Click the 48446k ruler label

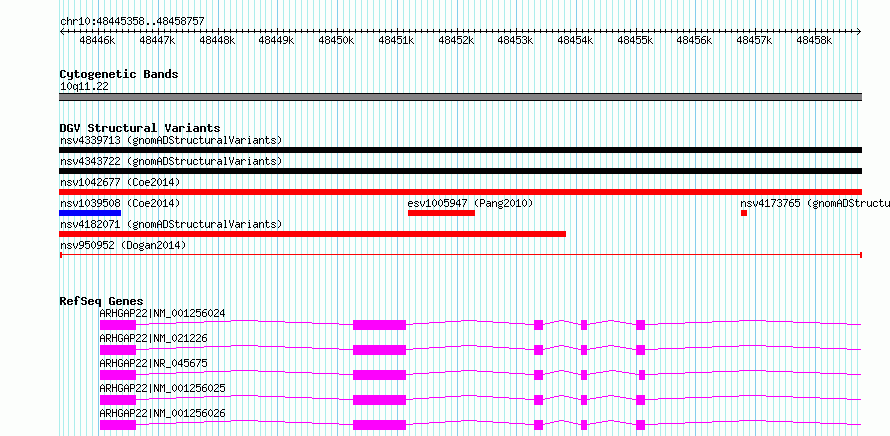tap(98, 40)
